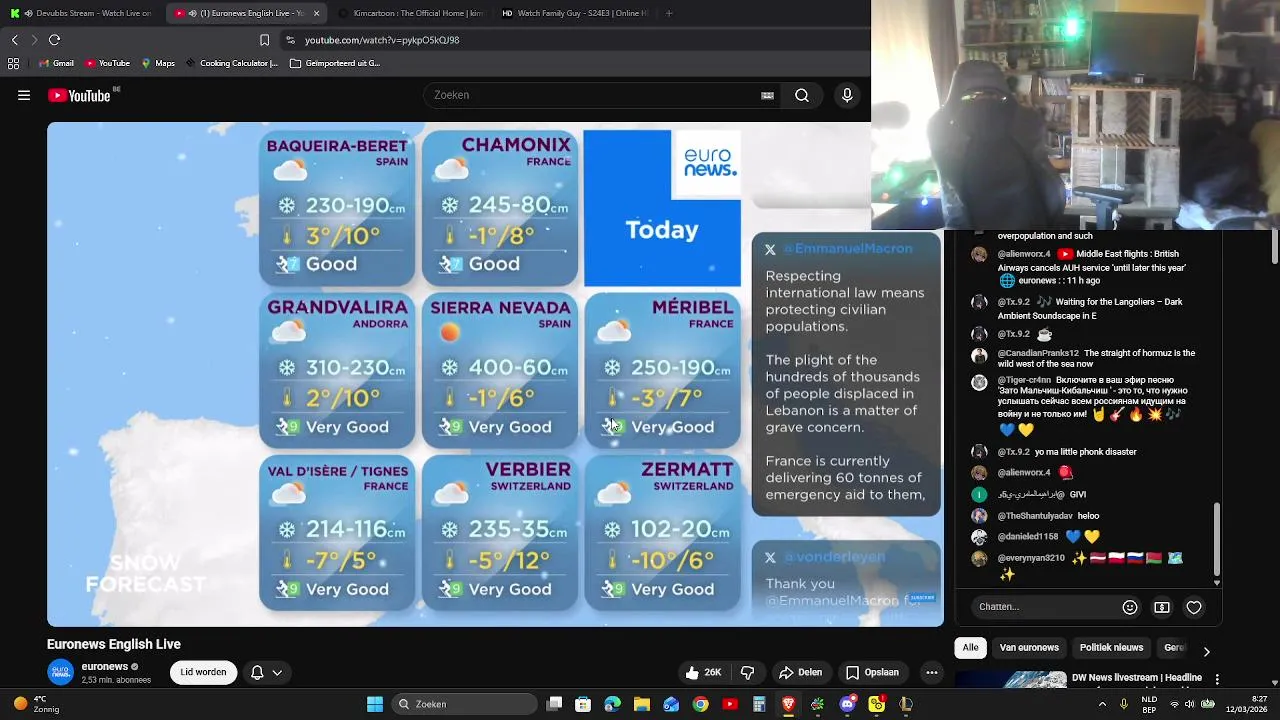Viewport: 1280px width, 720px height.
Task: Click the subscribe badge in video corner
Action: pyautogui.click(x=922, y=598)
